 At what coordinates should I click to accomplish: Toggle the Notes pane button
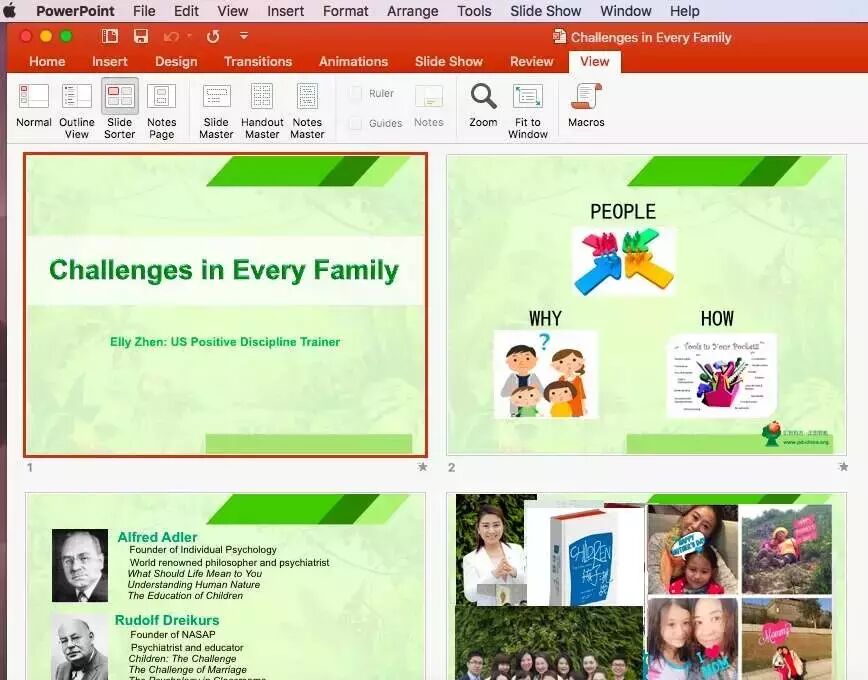[x=429, y=106]
